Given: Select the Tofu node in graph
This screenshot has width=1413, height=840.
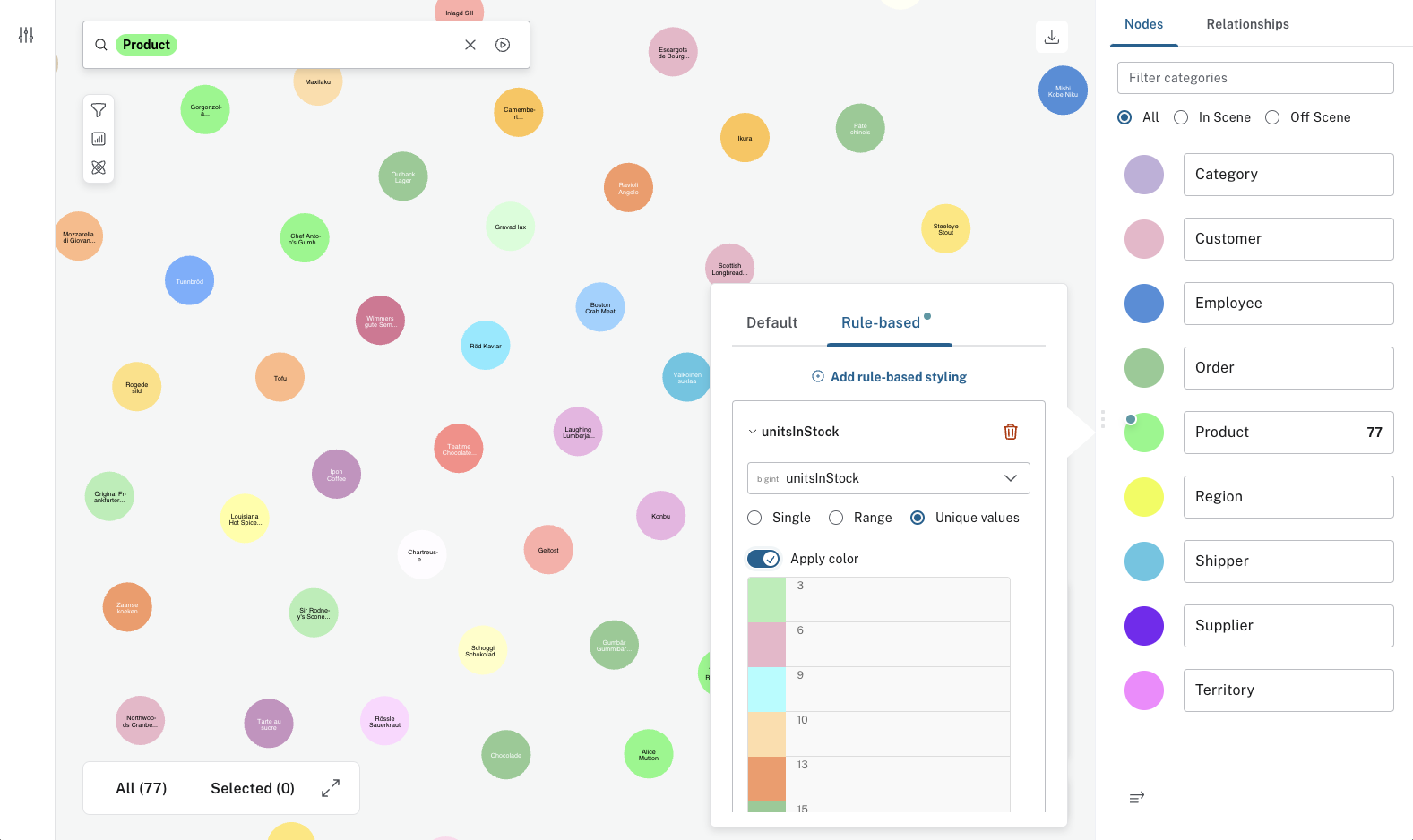Looking at the screenshot, I should tap(280, 378).
